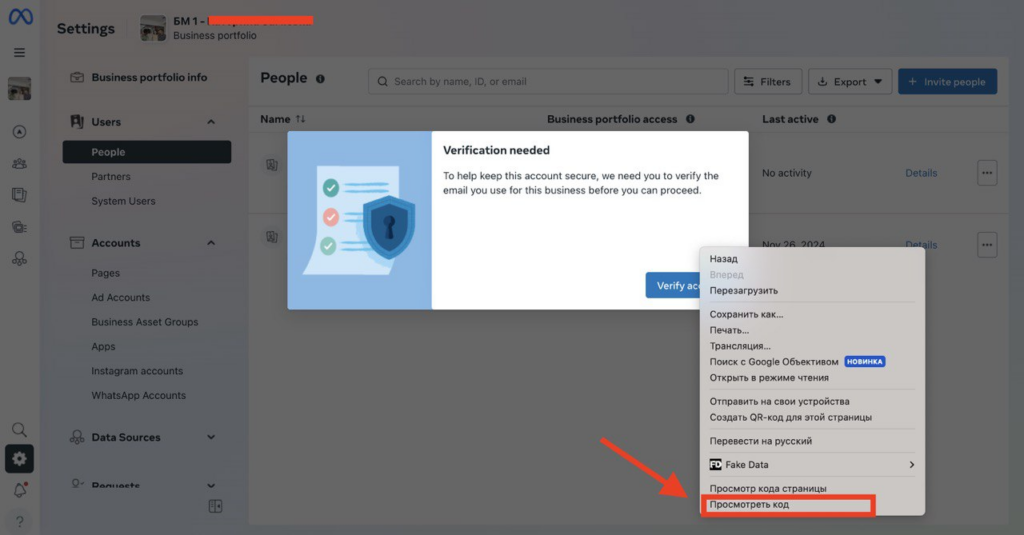Open the Filters button
The width and height of the screenshot is (1024, 535).
tap(768, 82)
